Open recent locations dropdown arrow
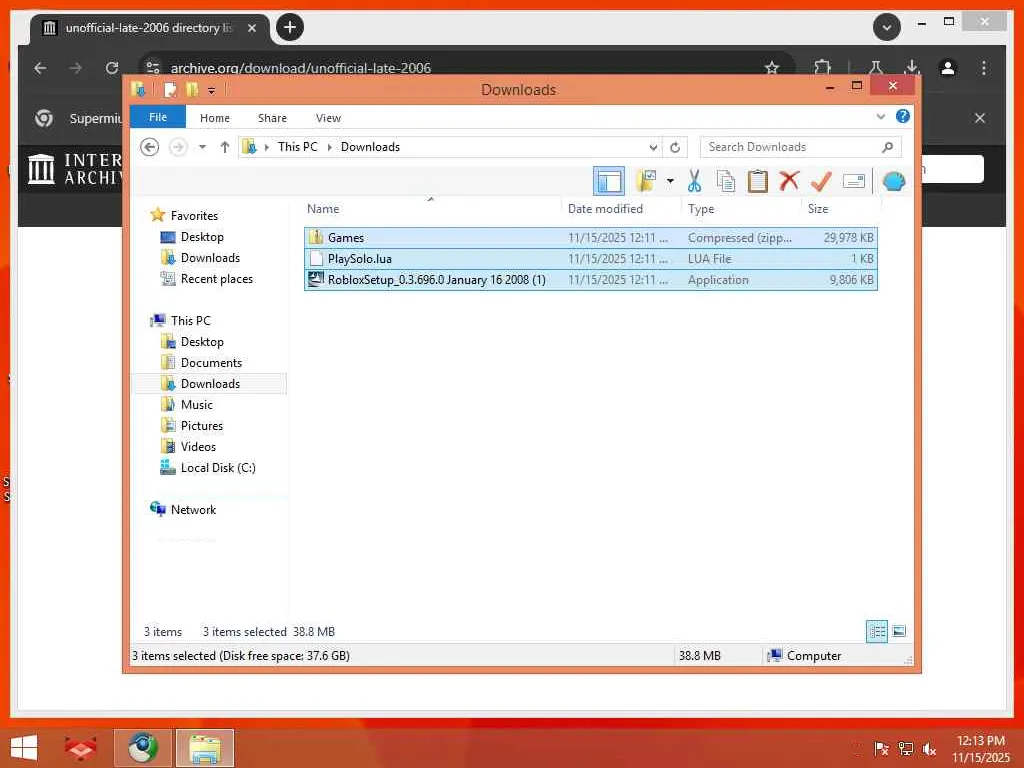The width and height of the screenshot is (1024, 768). (x=202, y=147)
